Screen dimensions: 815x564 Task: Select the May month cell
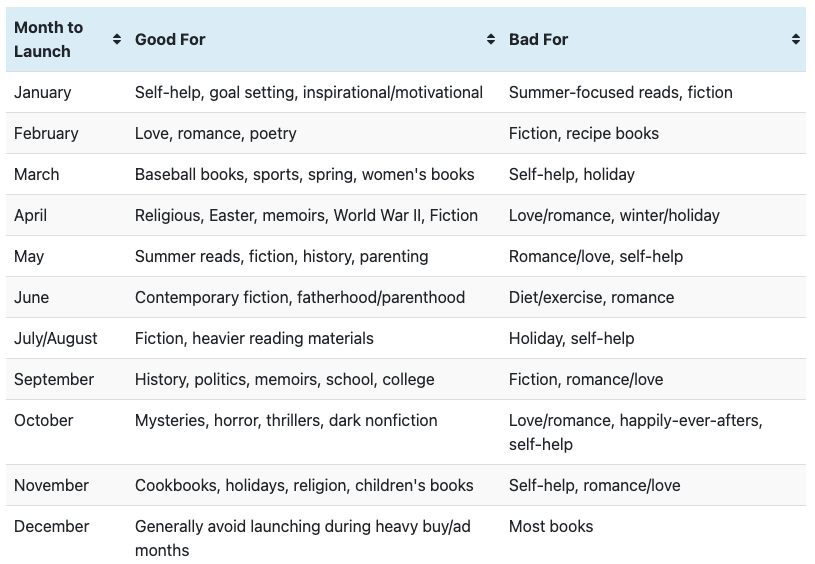click(x=67, y=256)
